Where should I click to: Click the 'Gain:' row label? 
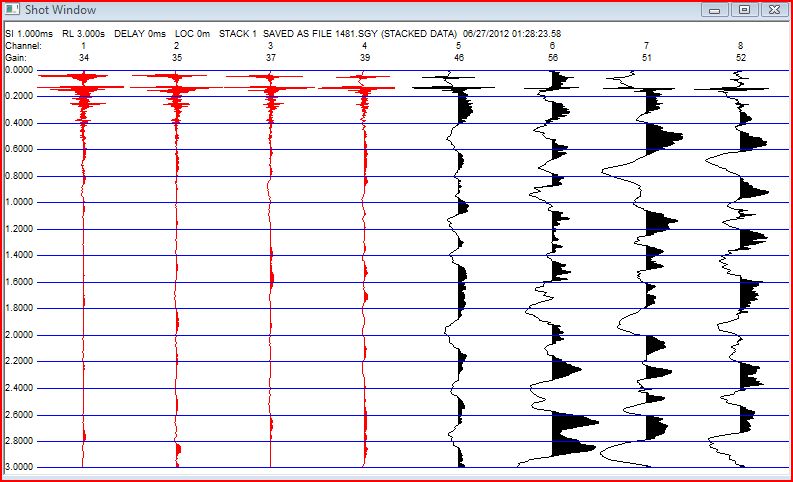(16, 58)
